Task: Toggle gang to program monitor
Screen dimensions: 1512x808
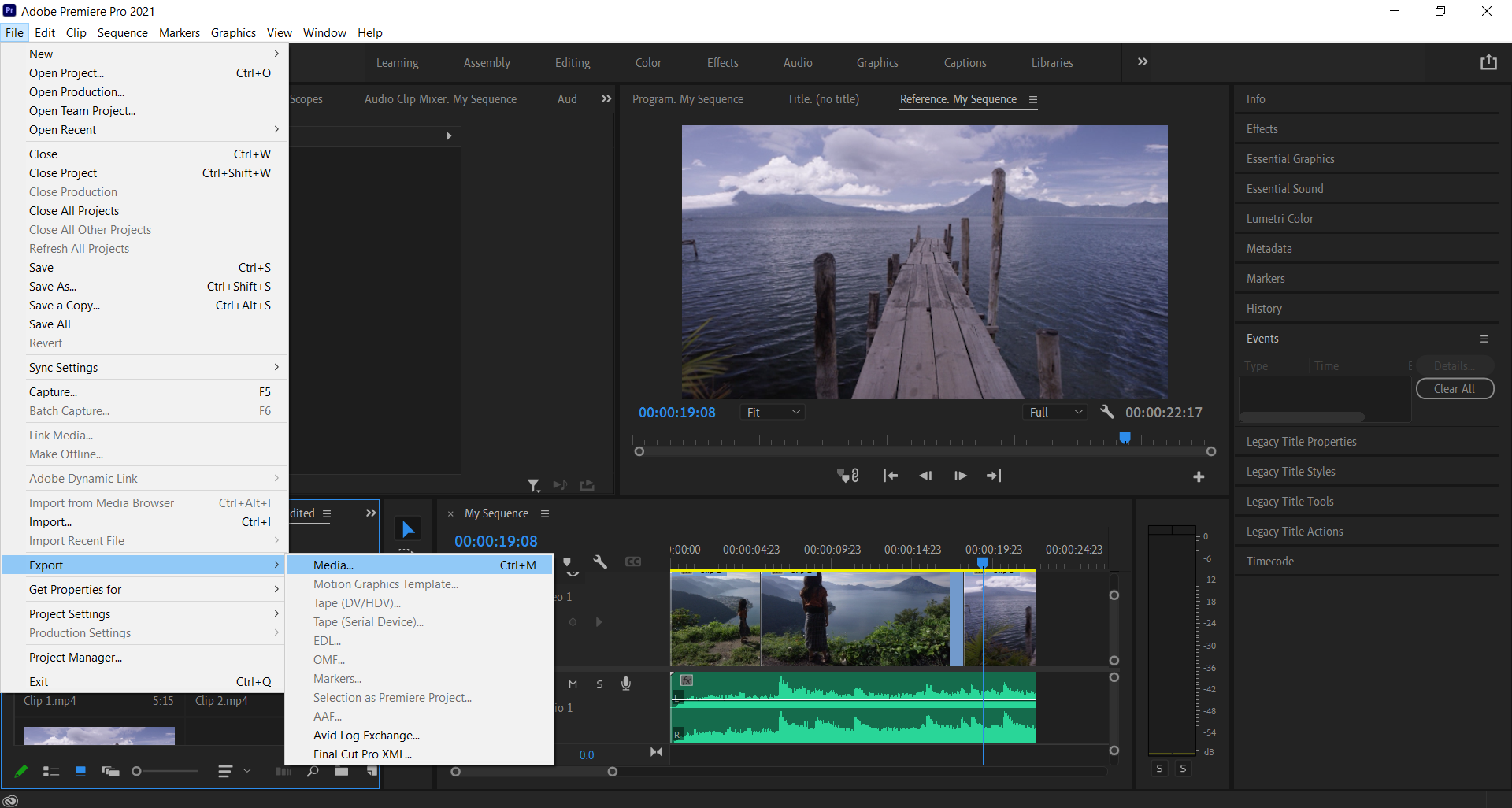Action: (847, 476)
